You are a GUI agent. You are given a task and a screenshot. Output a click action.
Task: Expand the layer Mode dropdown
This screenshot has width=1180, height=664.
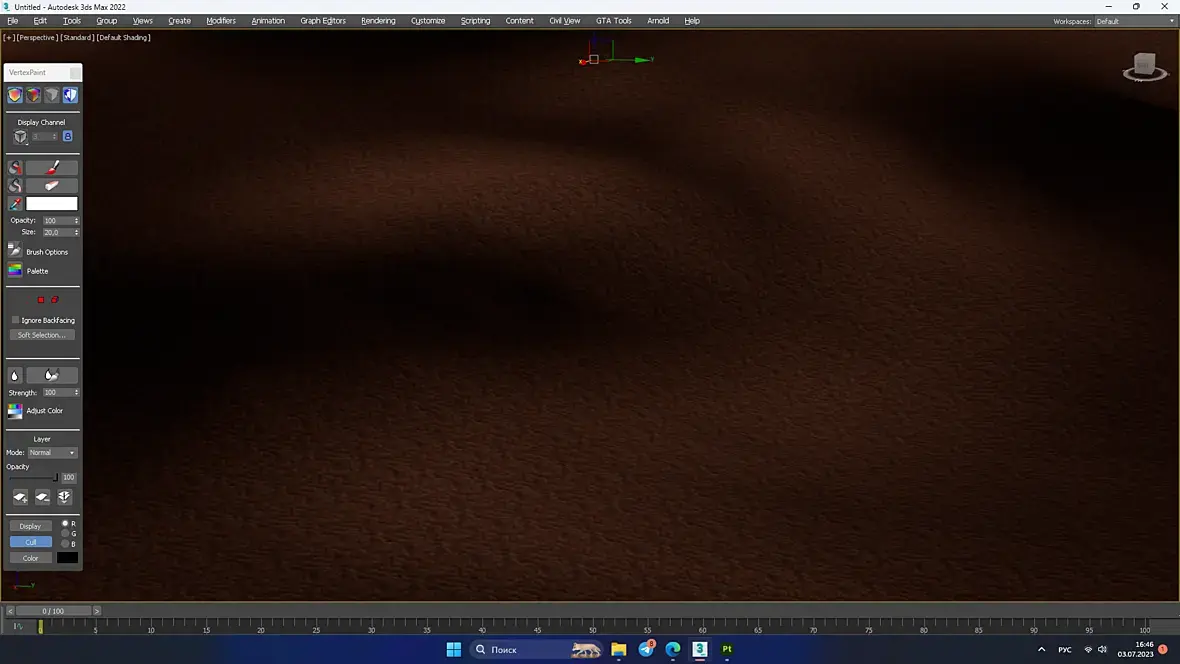click(52, 452)
